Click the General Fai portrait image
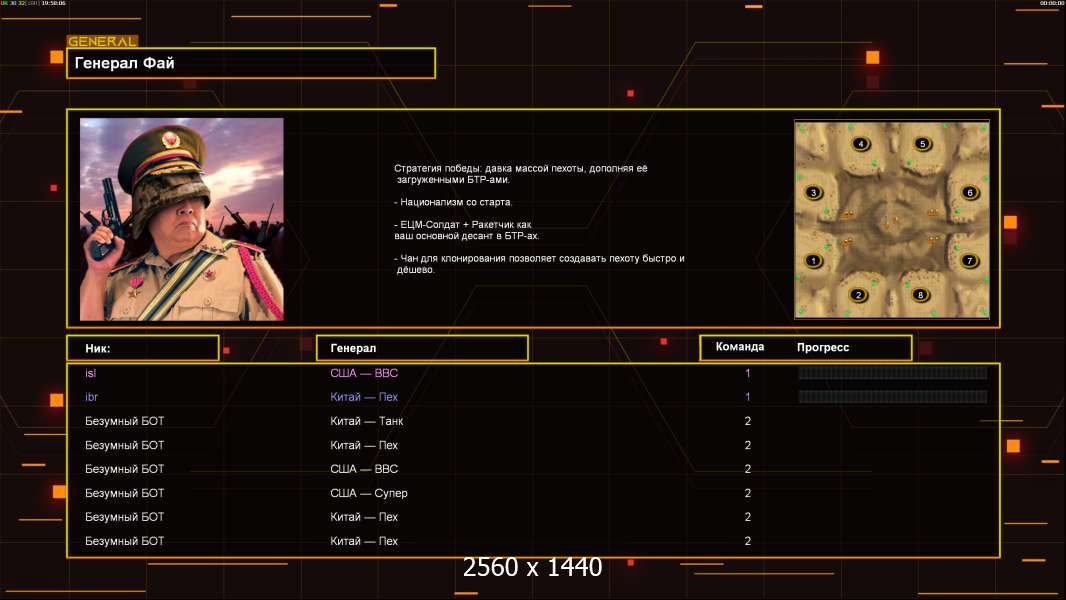Screen dimensions: 1066x600 181,219
